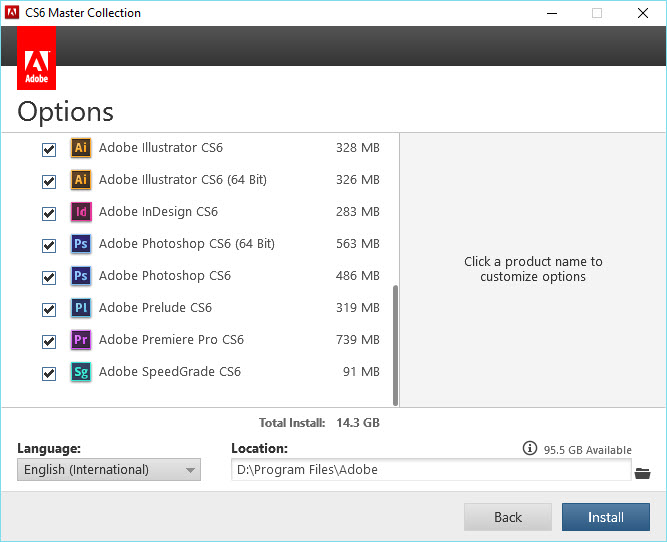This screenshot has width=667, height=542.
Task: Click the title bar Adobe app icon
Action: pos(12,12)
